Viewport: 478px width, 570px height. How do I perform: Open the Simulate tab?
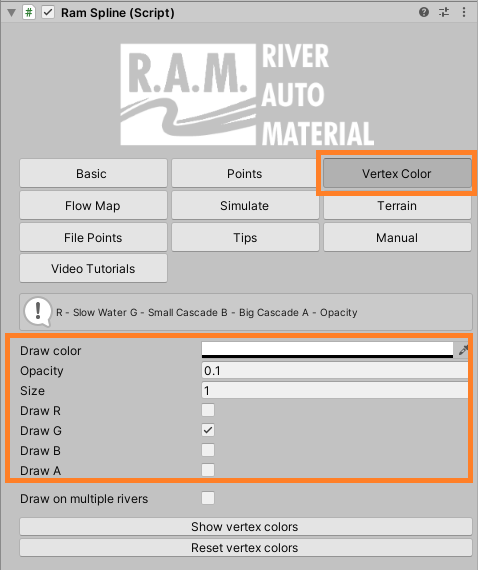tap(245, 205)
